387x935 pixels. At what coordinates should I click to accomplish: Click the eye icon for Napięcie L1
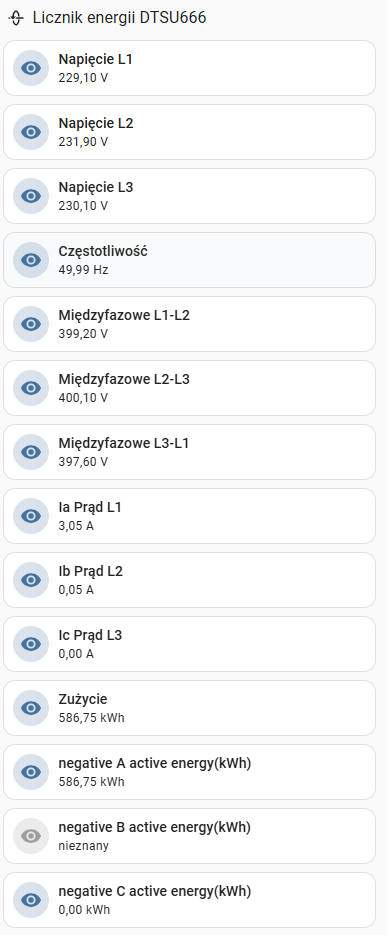(31, 68)
